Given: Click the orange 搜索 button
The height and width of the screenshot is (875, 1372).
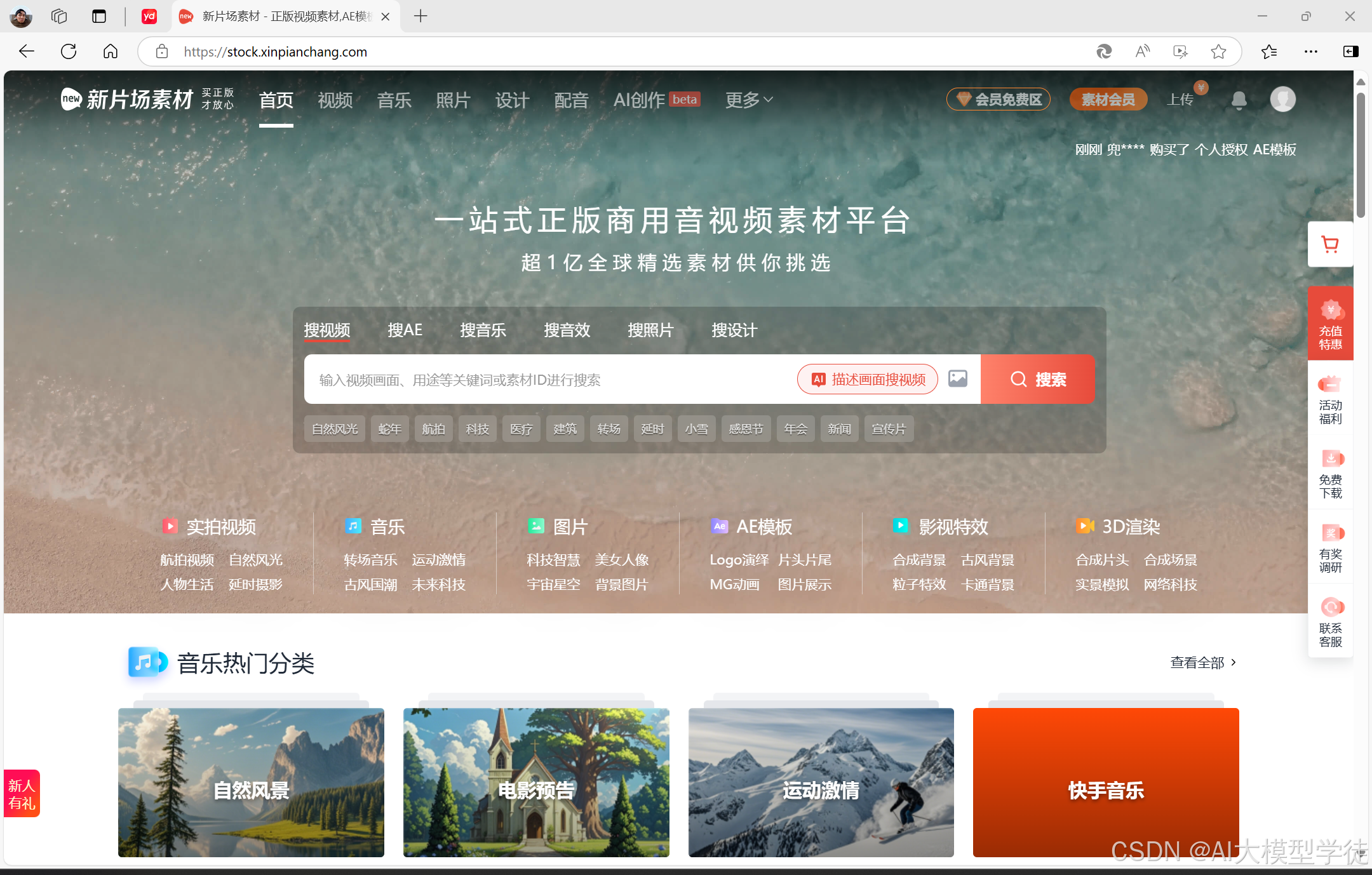Looking at the screenshot, I should pos(1037,379).
